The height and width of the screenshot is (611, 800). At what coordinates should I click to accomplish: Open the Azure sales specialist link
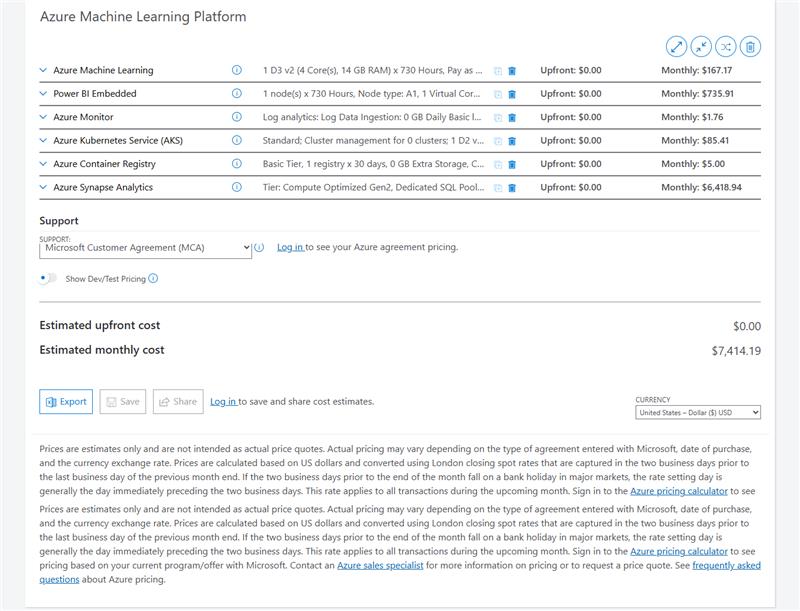tap(380, 565)
